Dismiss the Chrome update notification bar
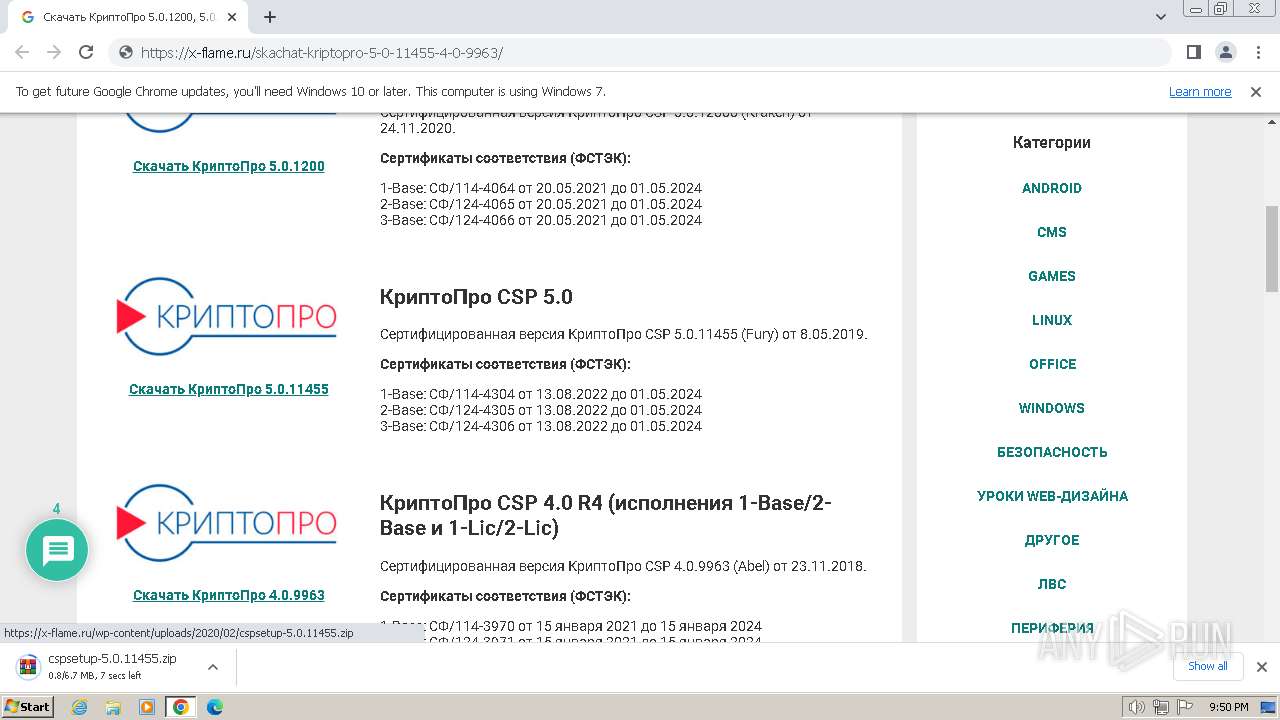 (x=1256, y=91)
